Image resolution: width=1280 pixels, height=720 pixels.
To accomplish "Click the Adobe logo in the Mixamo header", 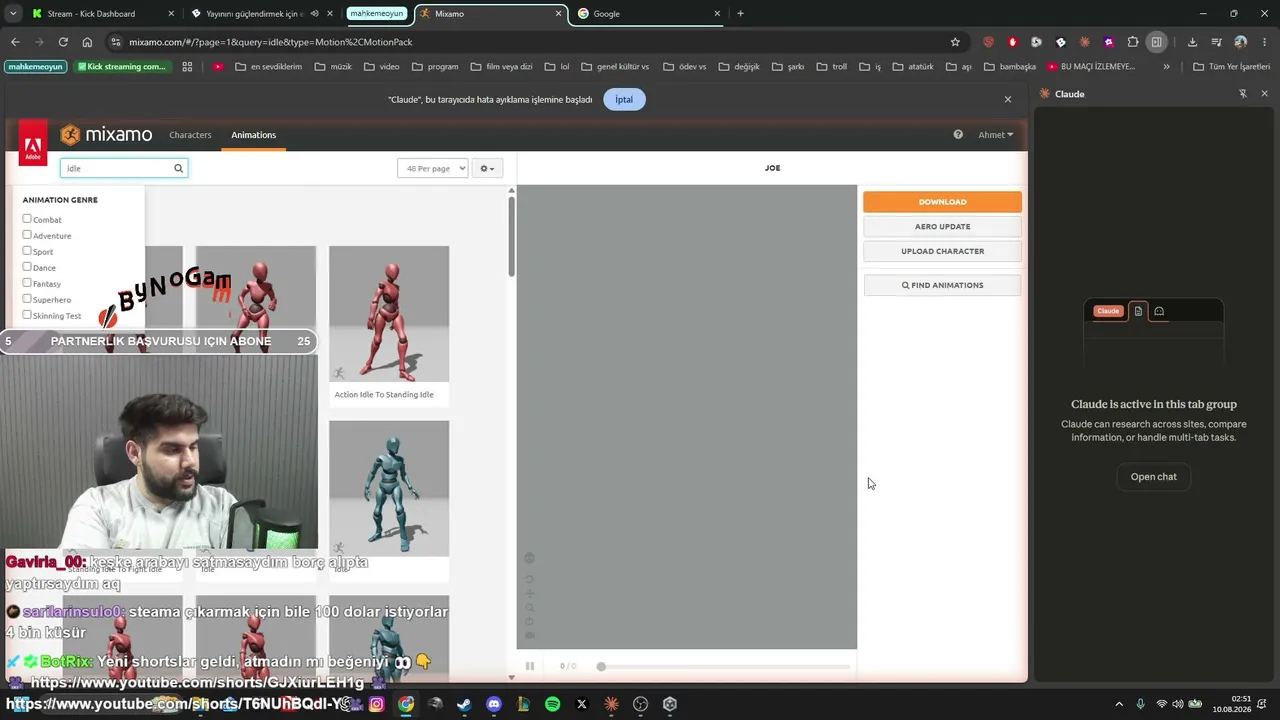I will 33,142.
